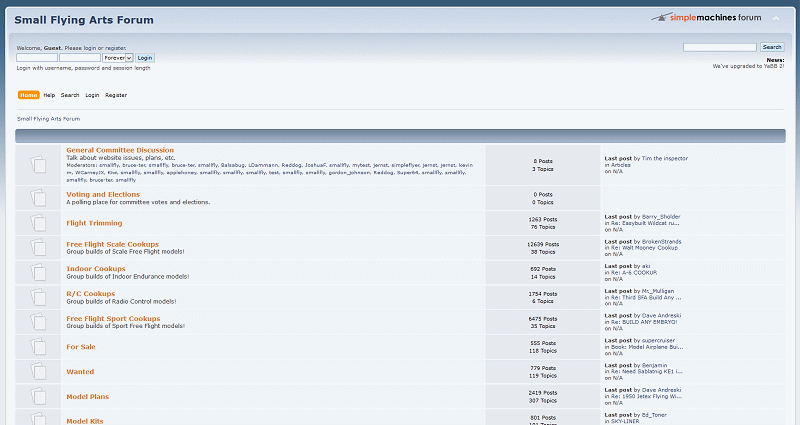Click the '12639 Posts' count text
Viewport: 800px width, 425px height.
[x=543, y=244]
